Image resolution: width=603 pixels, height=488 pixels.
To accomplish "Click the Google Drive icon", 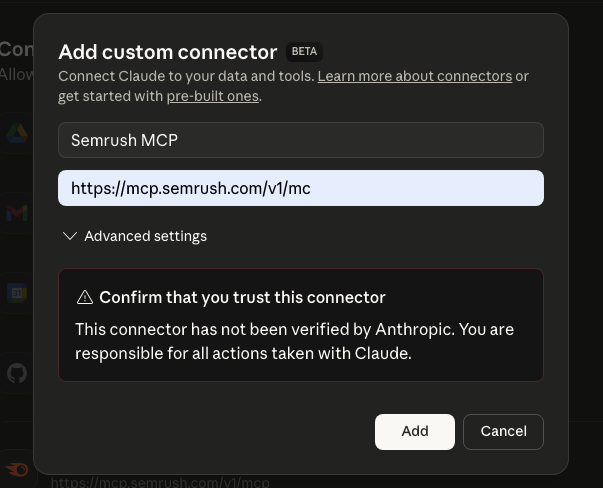I will (17, 133).
